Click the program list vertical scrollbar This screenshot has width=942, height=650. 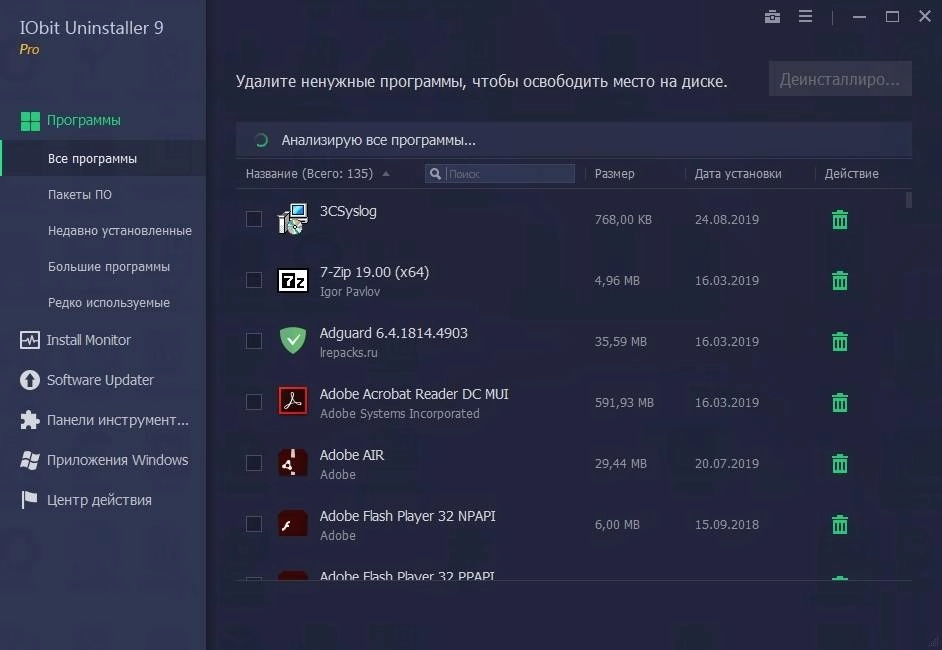coord(908,199)
